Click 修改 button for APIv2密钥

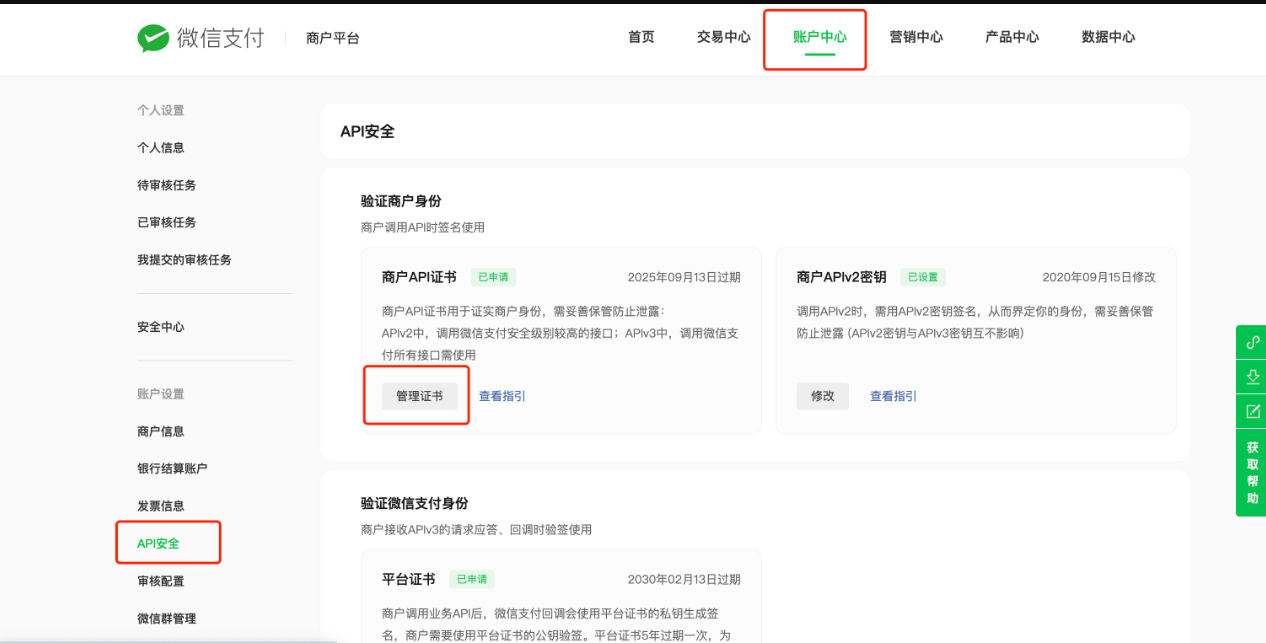(823, 396)
